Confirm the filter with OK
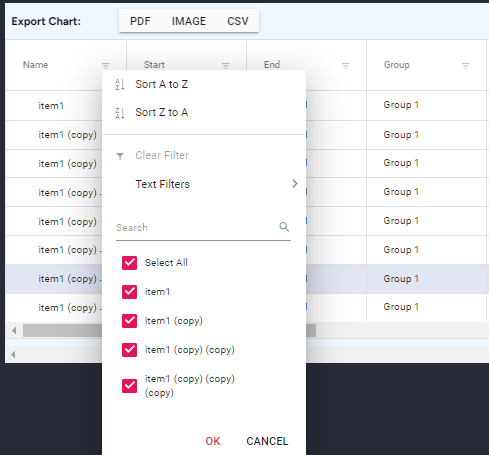Image resolution: width=489 pixels, height=455 pixels. click(213, 441)
